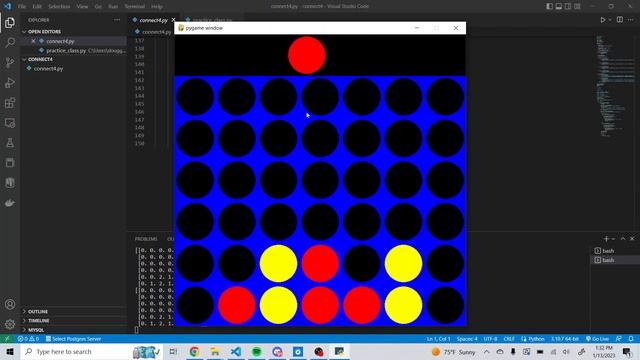This screenshot has height=360, width=640.
Task: Open the Extensions view
Action: pos(10,102)
